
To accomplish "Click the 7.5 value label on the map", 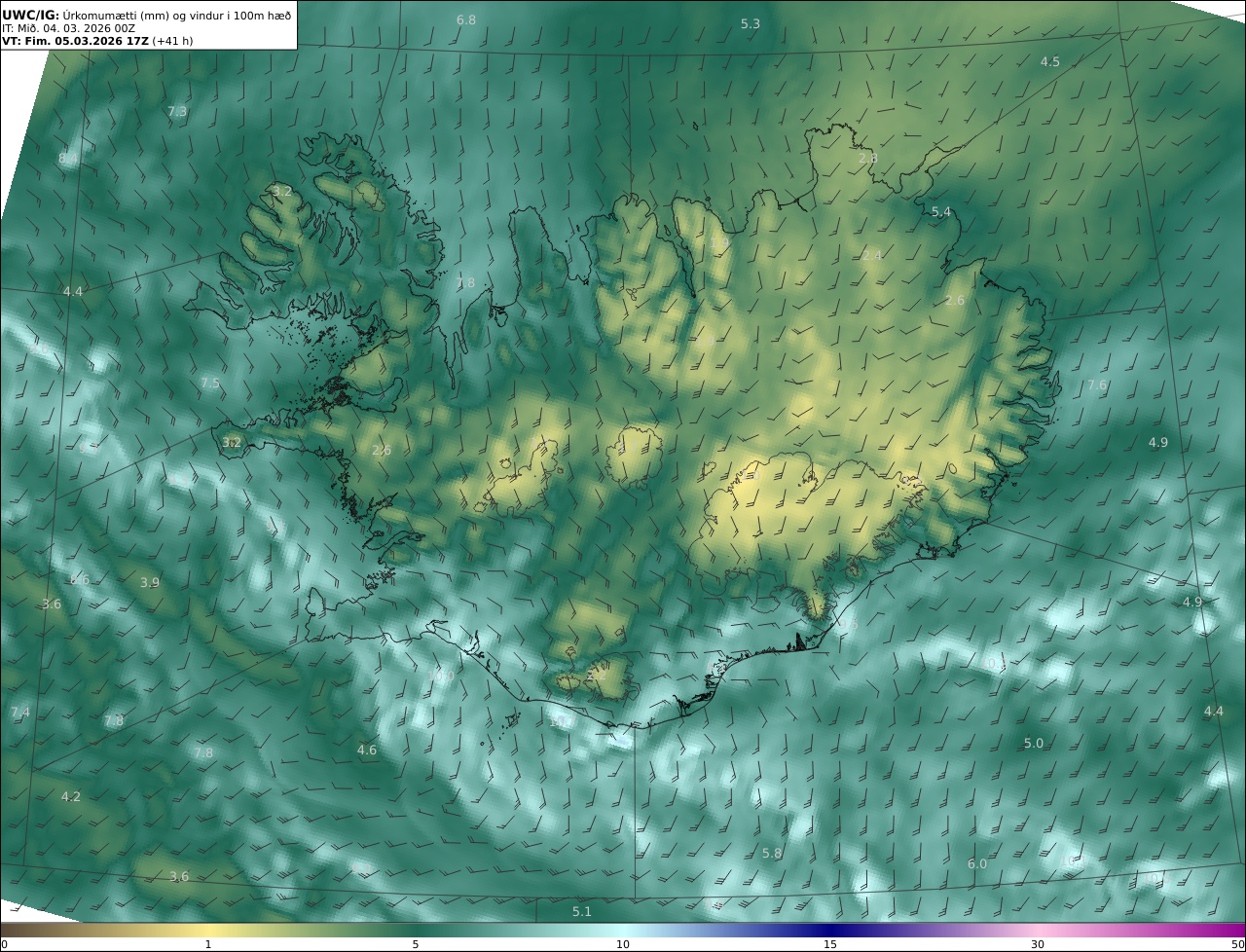I will (x=210, y=384).
